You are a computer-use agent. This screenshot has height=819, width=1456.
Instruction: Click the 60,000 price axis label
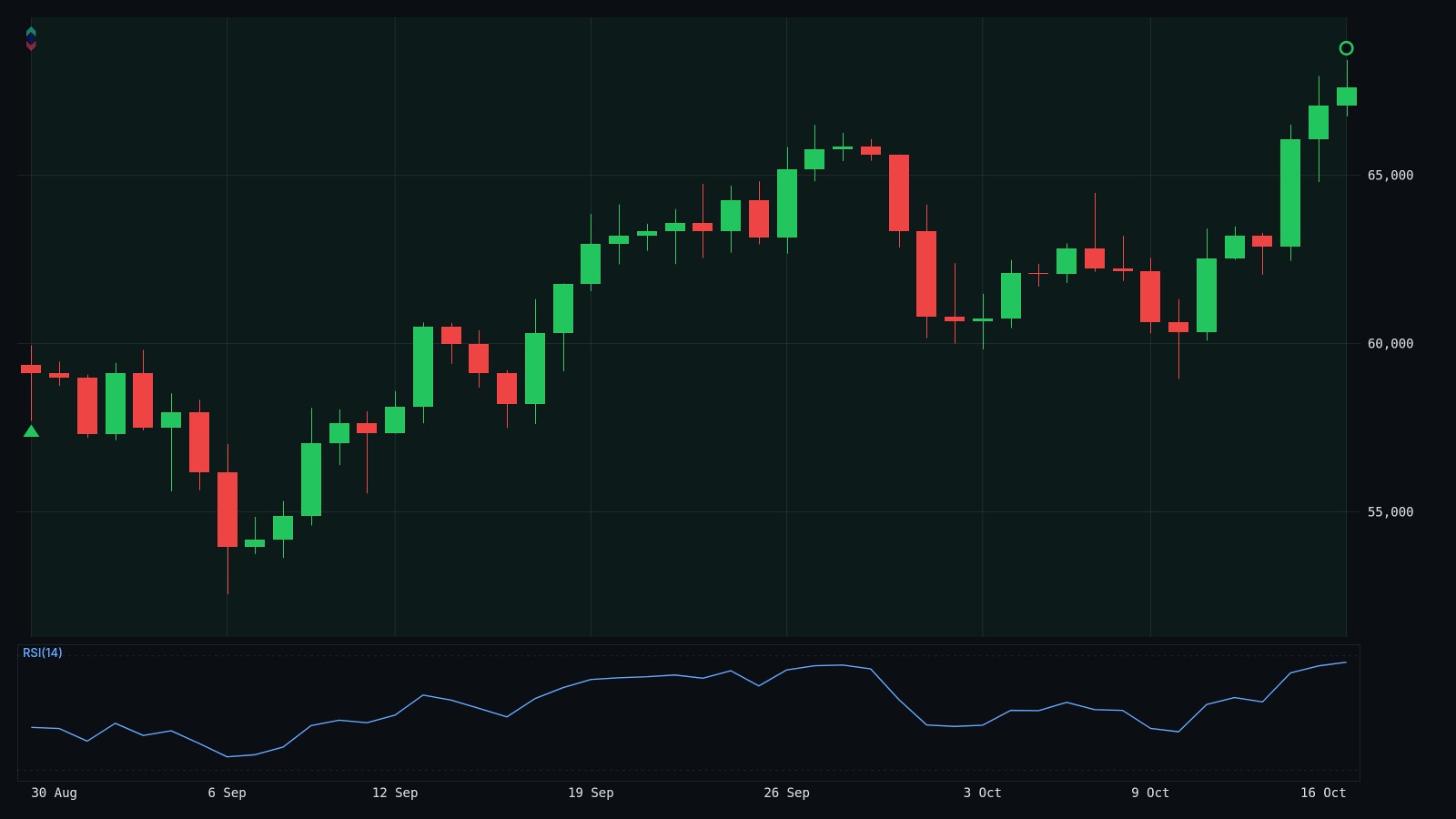point(1390,343)
